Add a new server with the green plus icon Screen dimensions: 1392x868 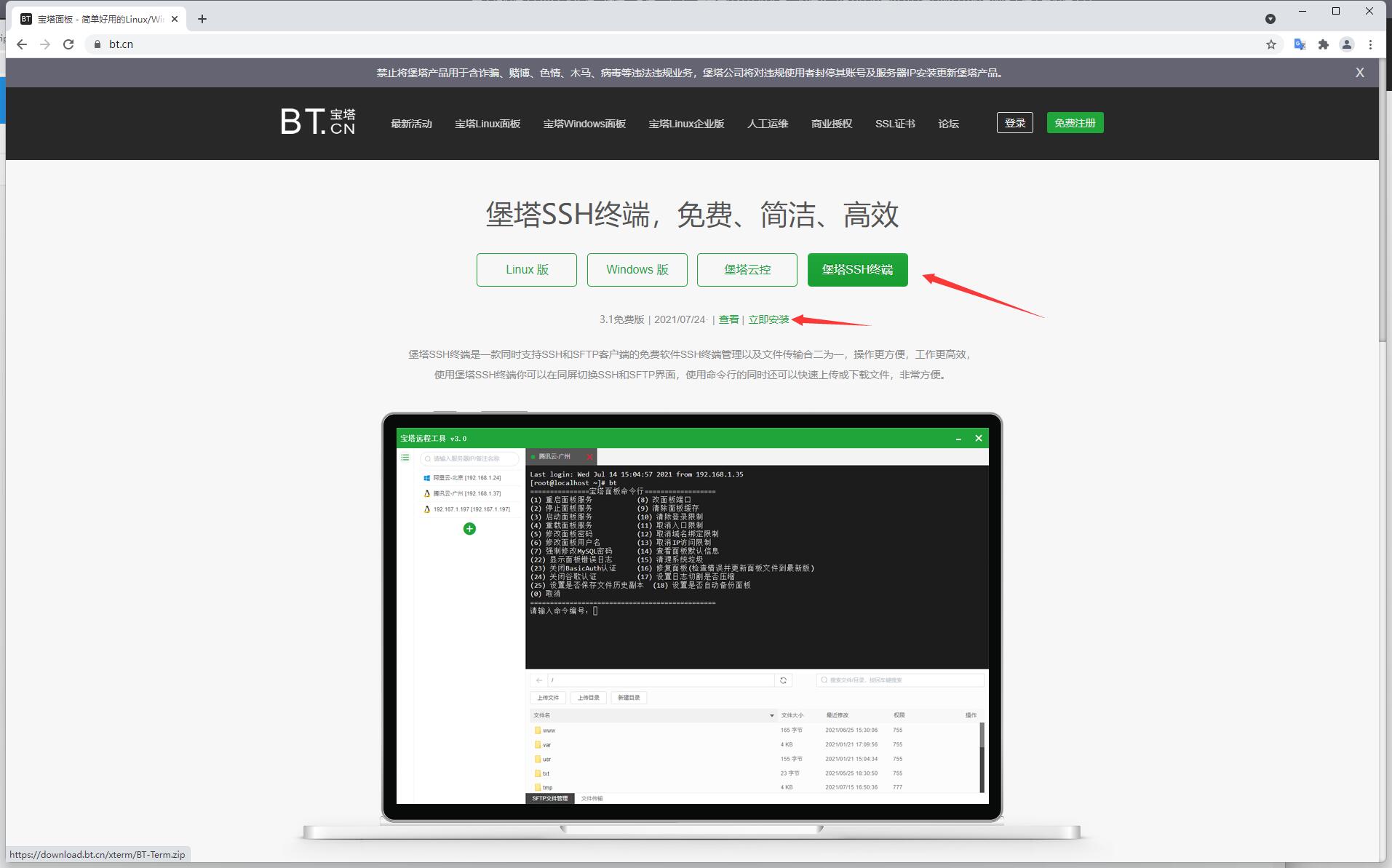[x=469, y=529]
